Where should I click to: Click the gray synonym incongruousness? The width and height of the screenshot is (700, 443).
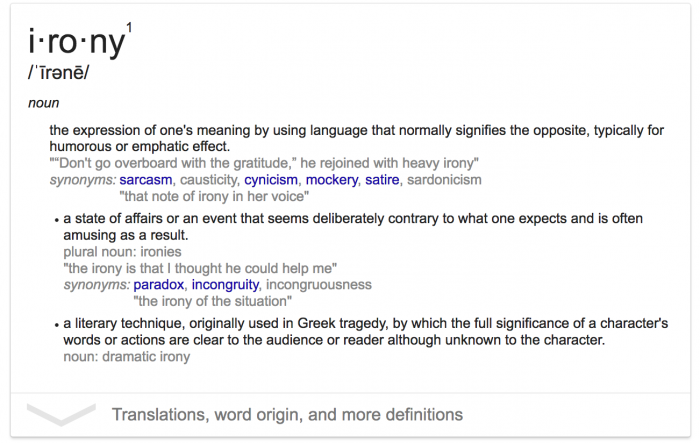coord(319,284)
